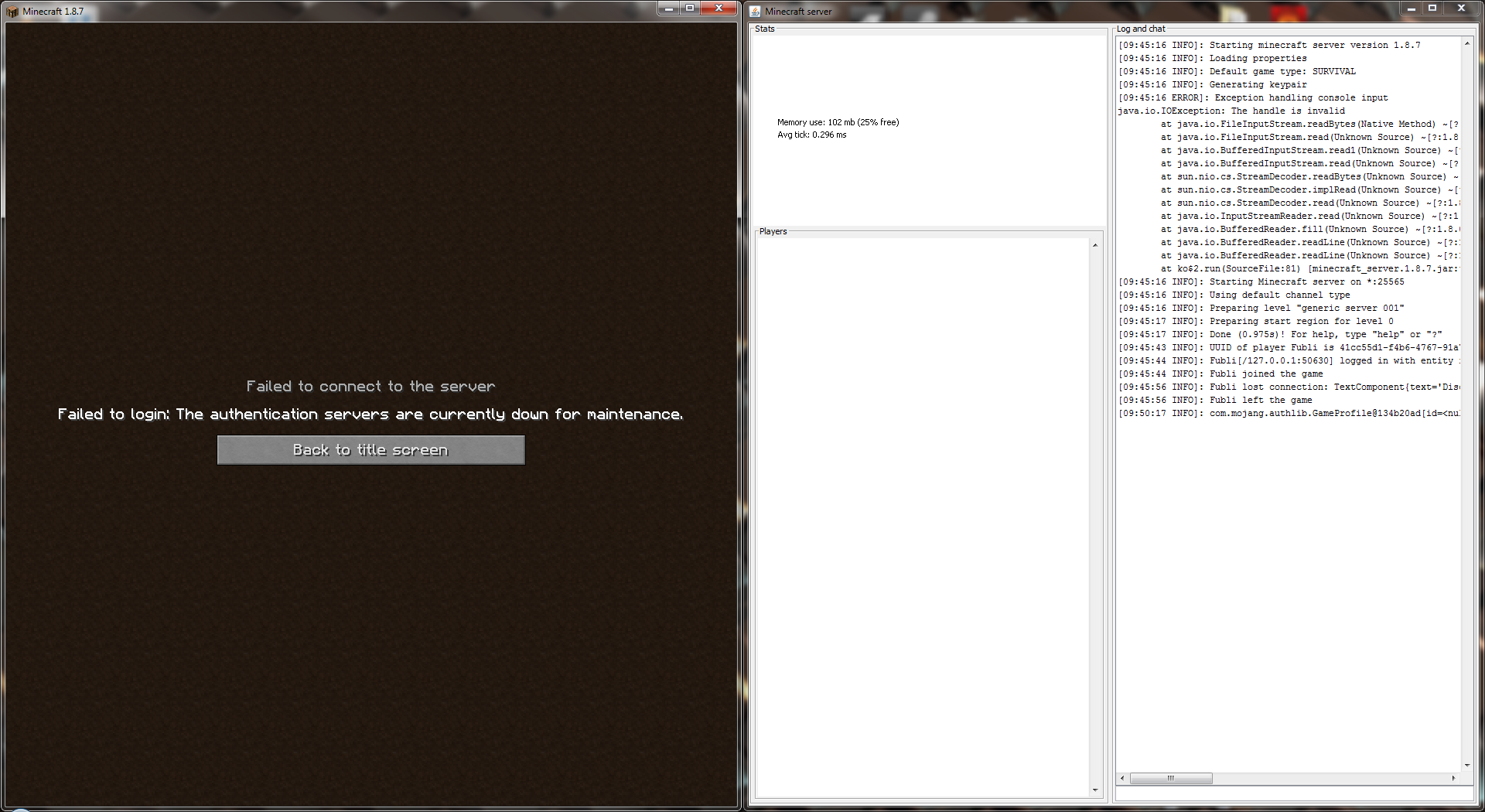The width and height of the screenshot is (1485, 812).
Task: Click stack trace line "ko$2.run(SourceFile:81)"
Action: tap(1309, 268)
